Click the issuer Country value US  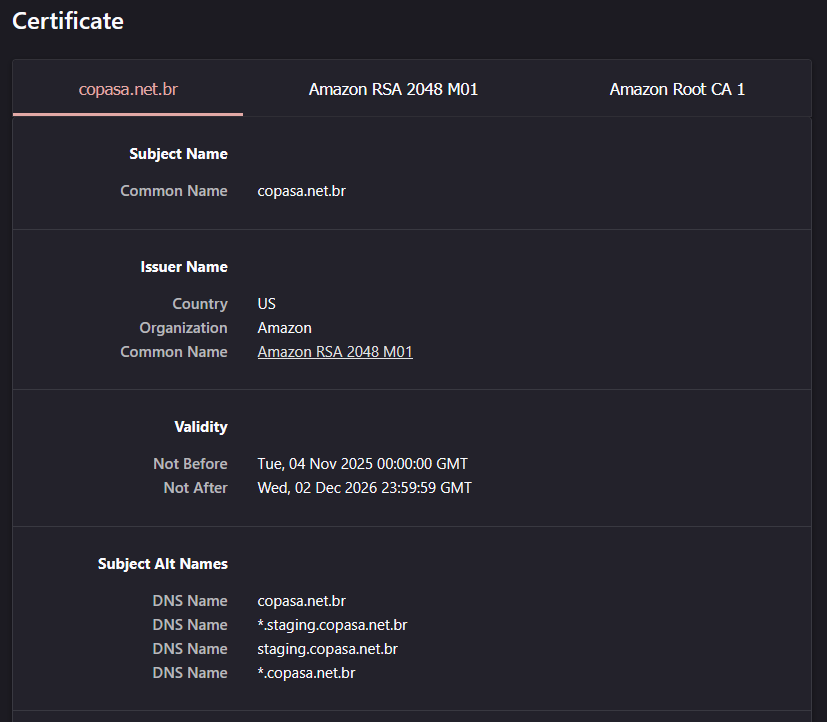pyautogui.click(x=266, y=304)
